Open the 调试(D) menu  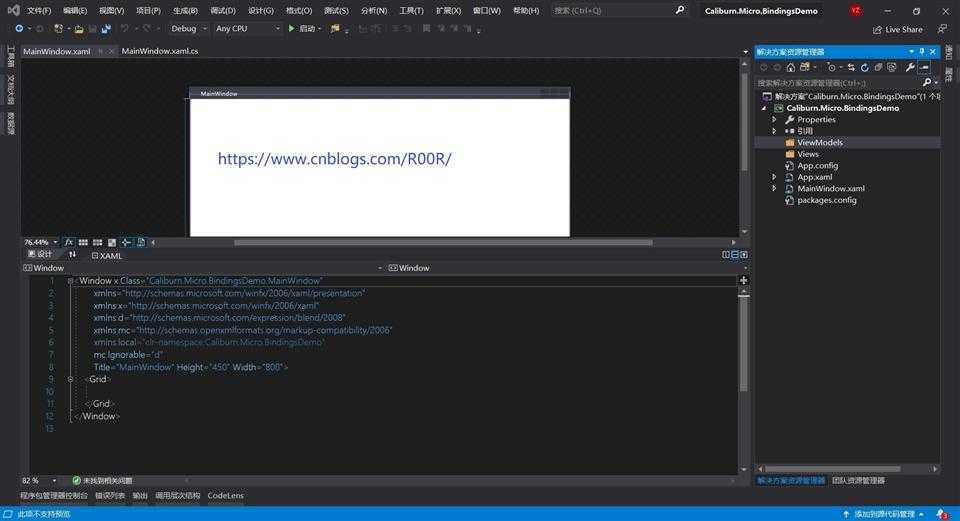point(223,11)
